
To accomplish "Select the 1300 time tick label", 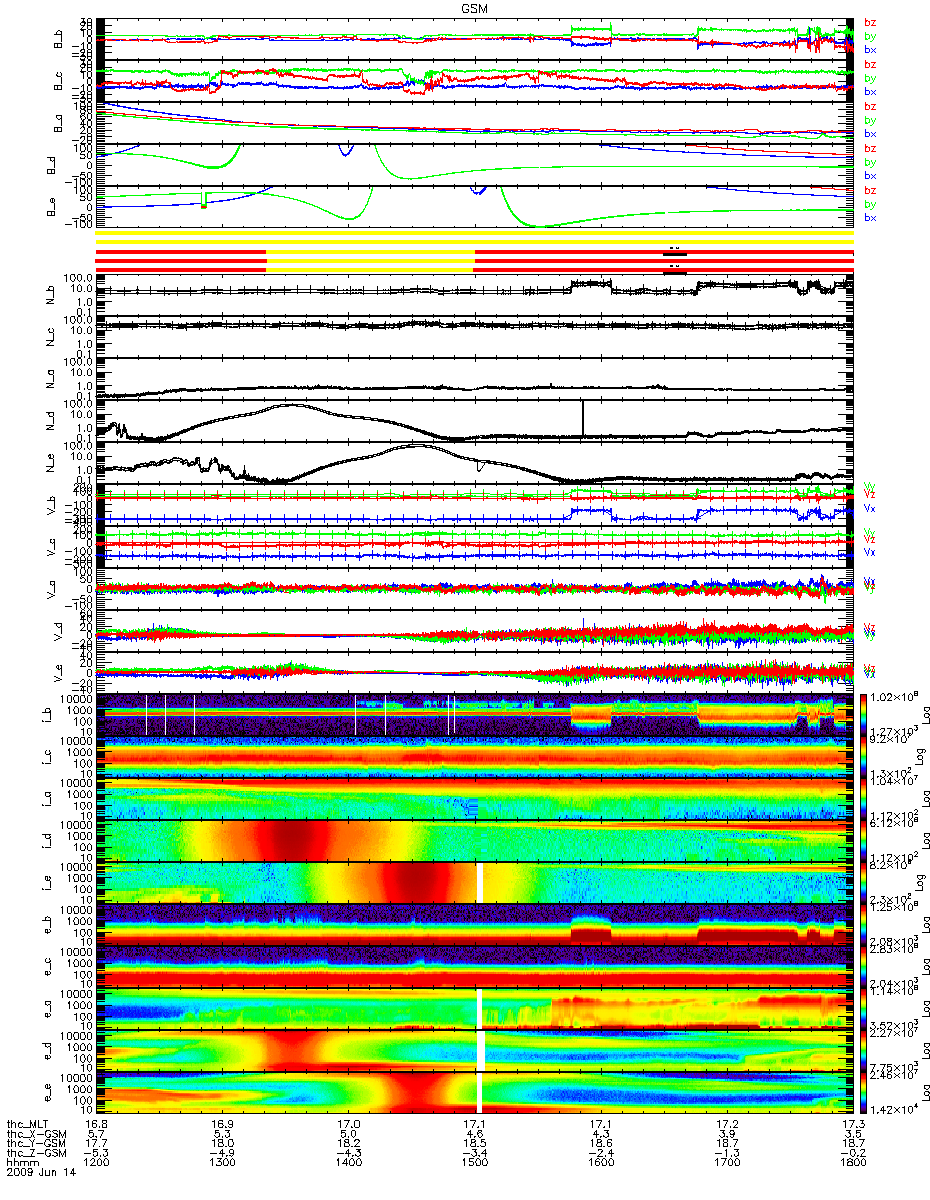I will point(222,1164).
